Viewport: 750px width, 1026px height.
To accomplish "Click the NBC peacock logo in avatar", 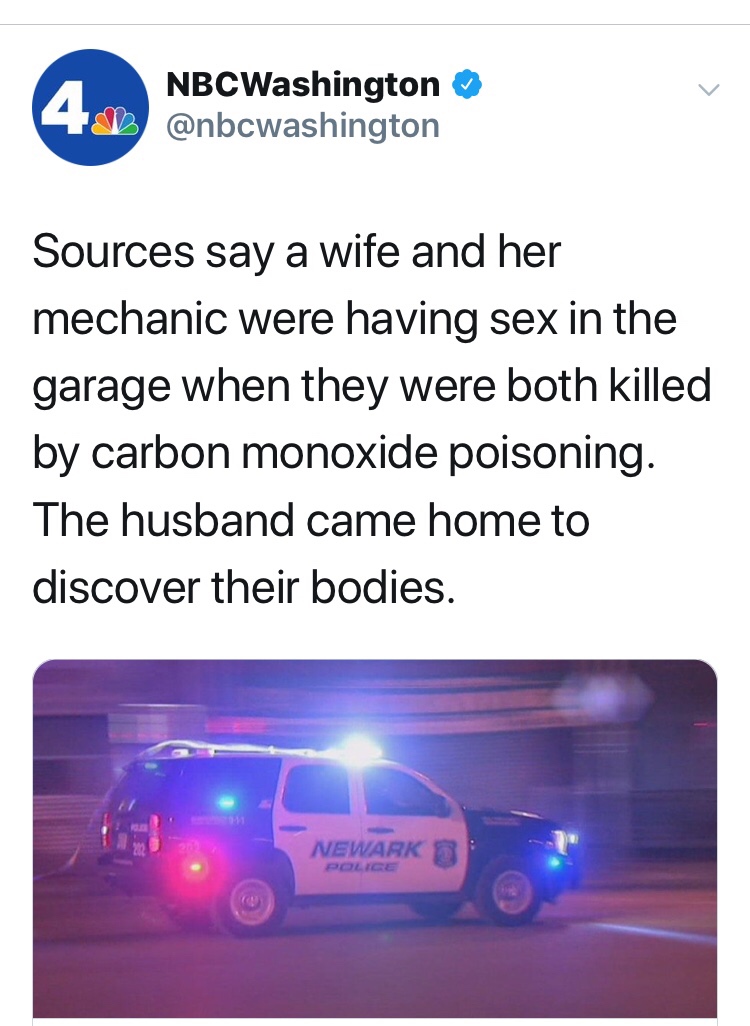I will coord(116,122).
